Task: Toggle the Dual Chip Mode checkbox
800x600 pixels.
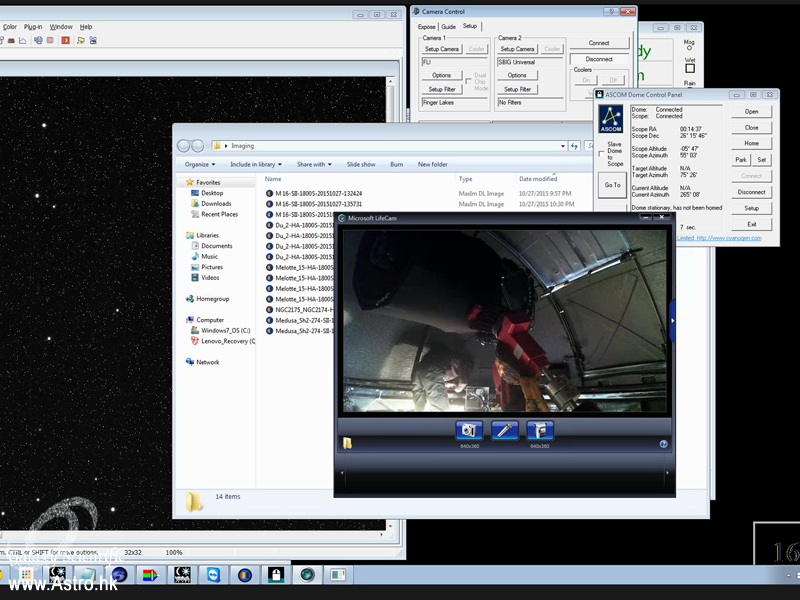Action: (469, 81)
